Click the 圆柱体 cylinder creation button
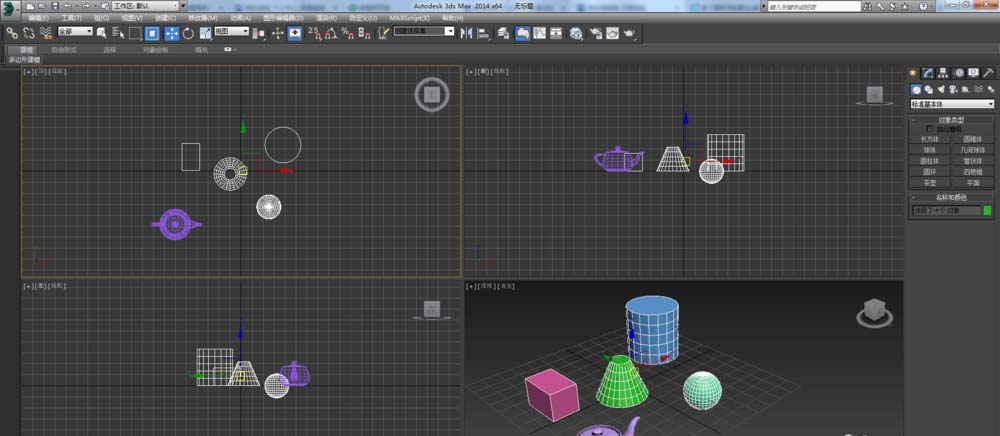Viewport: 1000px width, 436px height. 930,160
